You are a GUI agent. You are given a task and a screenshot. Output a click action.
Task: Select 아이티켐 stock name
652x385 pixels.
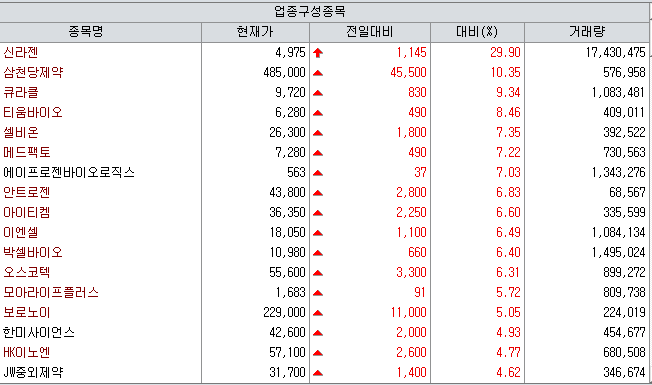27,212
